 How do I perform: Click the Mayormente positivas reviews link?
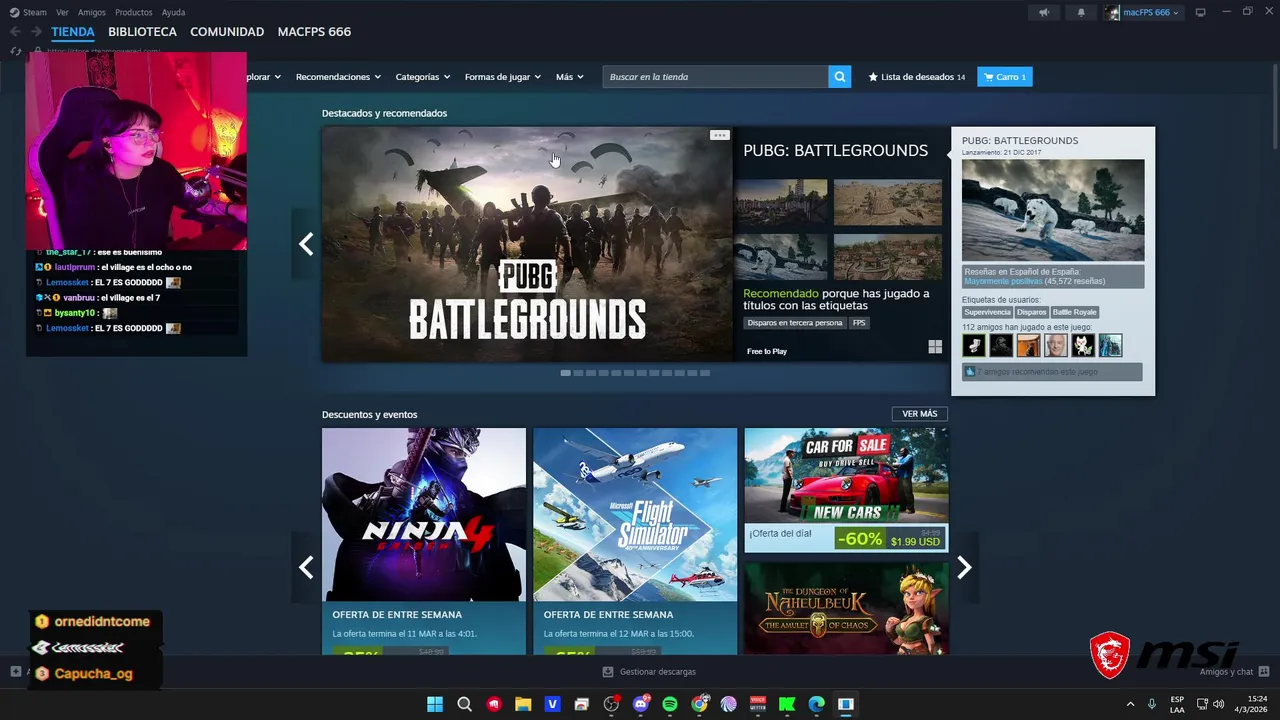(1003, 282)
